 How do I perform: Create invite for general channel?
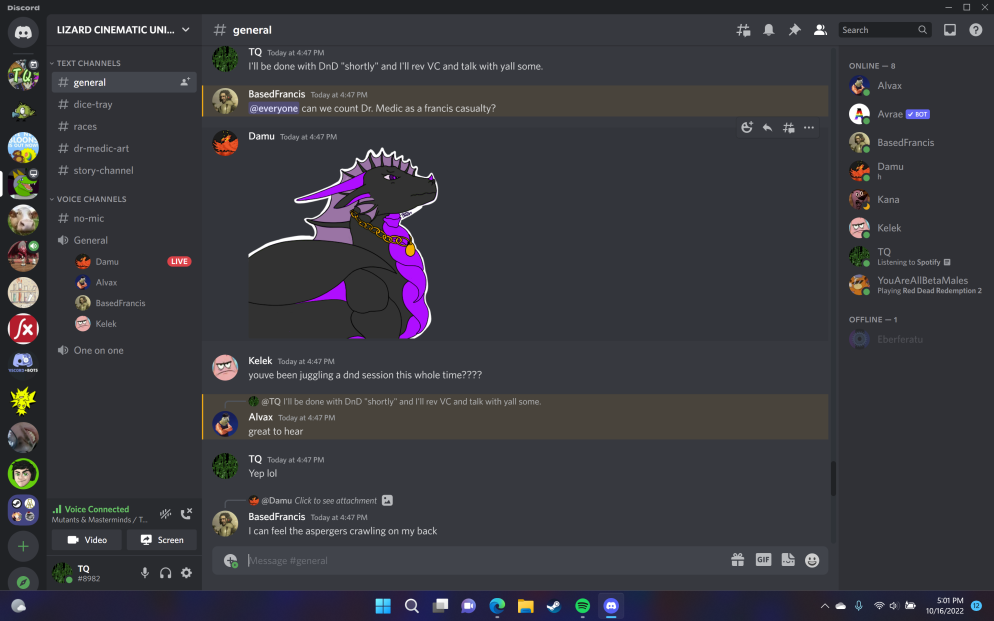[184, 82]
